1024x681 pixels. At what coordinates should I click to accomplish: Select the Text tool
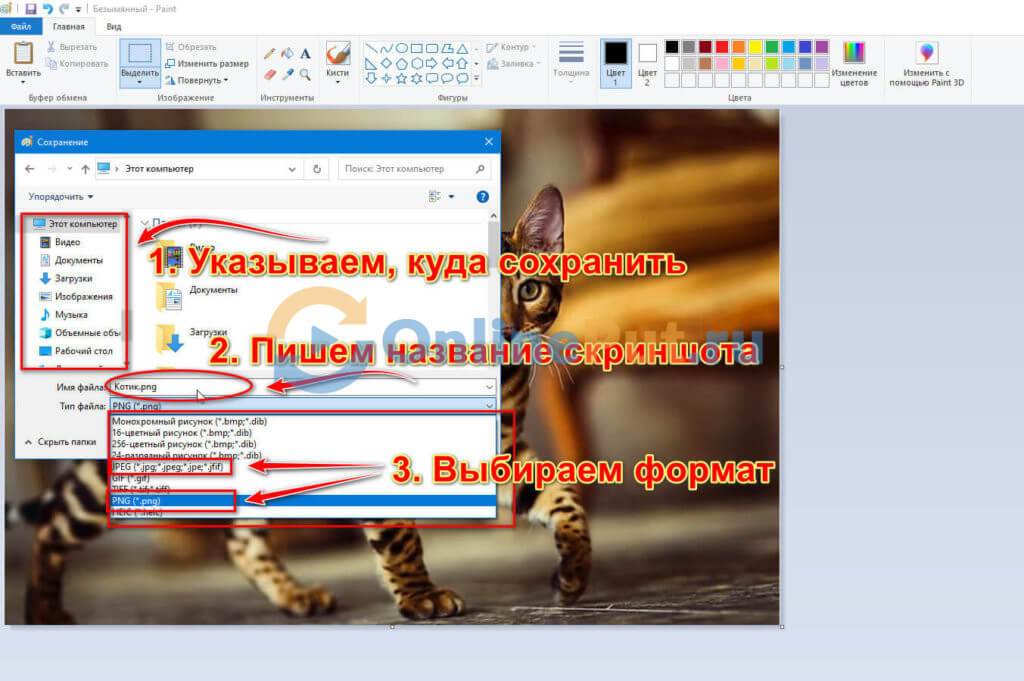[x=305, y=53]
